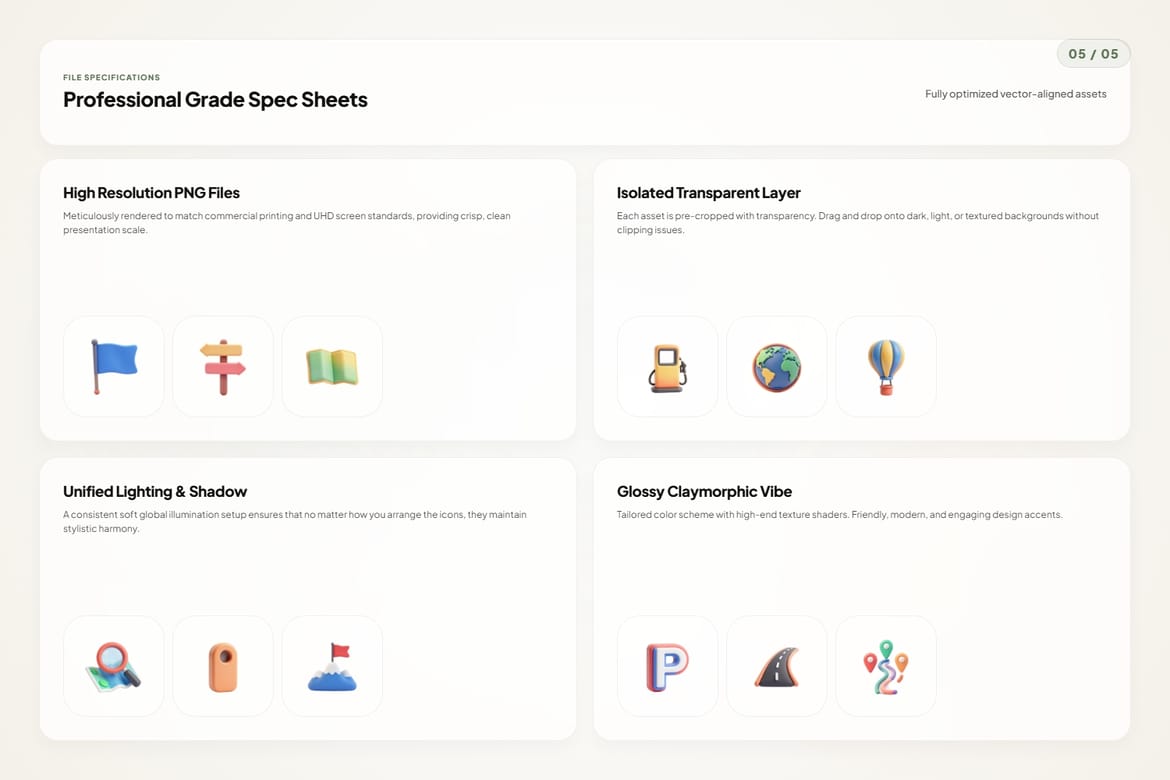The height and width of the screenshot is (780, 1170).
Task: Click the mountain peak with red flag icon
Action: click(x=332, y=666)
